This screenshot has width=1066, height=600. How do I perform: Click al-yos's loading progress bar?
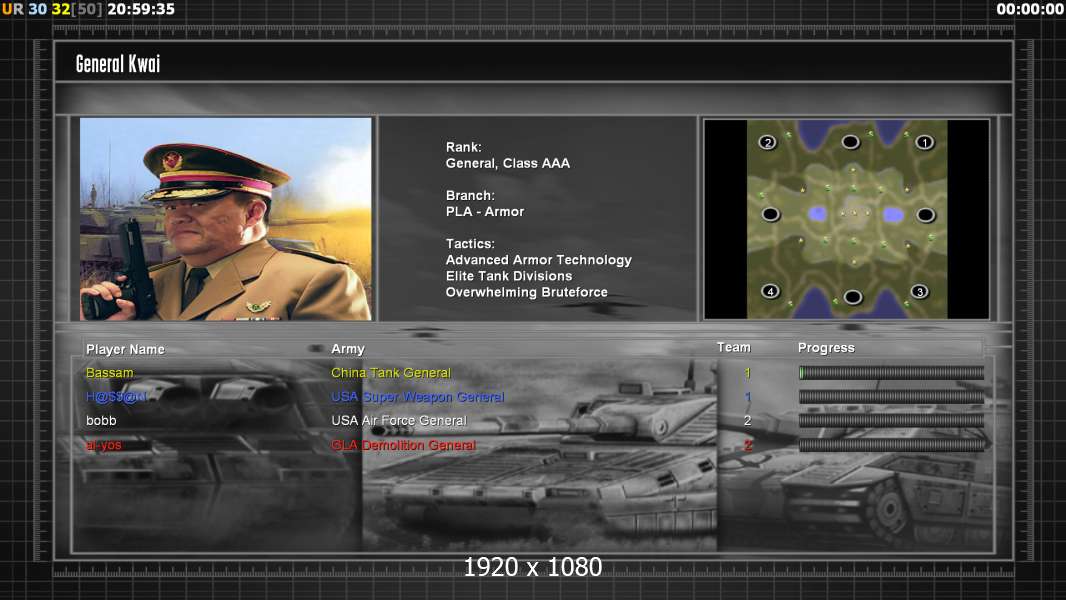click(x=891, y=445)
